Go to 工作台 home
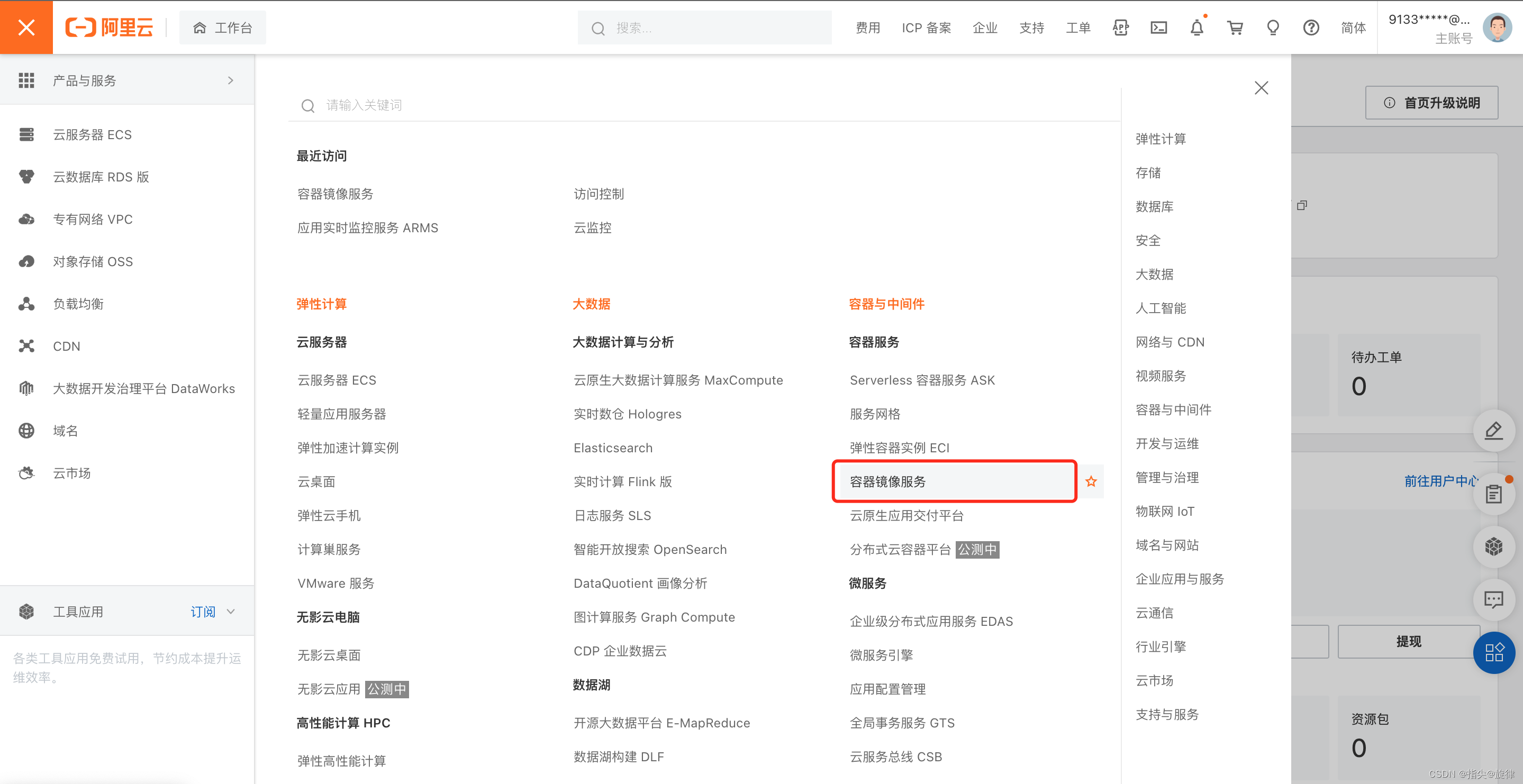Screen dimensions: 1523x784 [x=222, y=28]
